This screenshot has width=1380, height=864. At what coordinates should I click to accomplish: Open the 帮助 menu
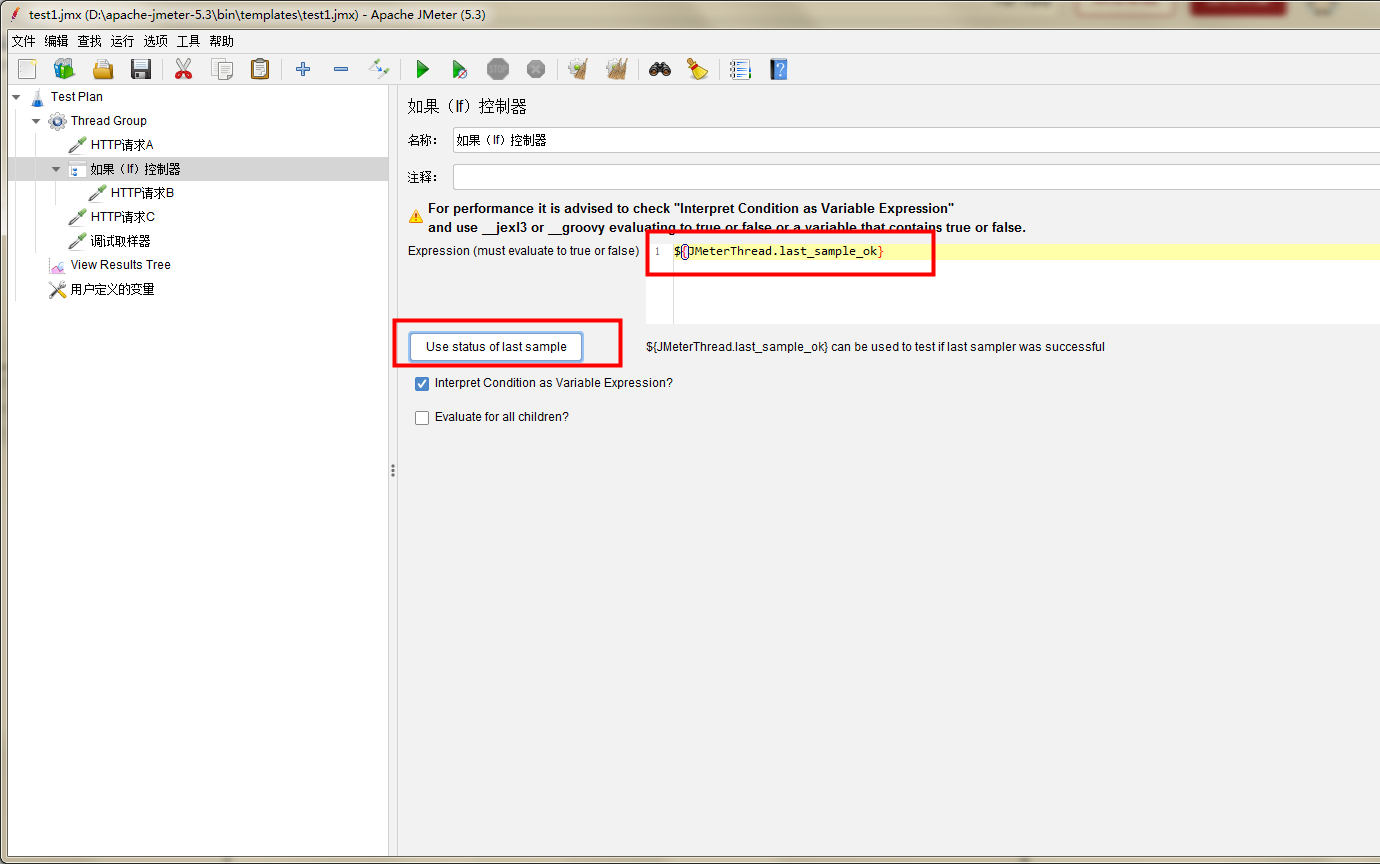point(222,41)
